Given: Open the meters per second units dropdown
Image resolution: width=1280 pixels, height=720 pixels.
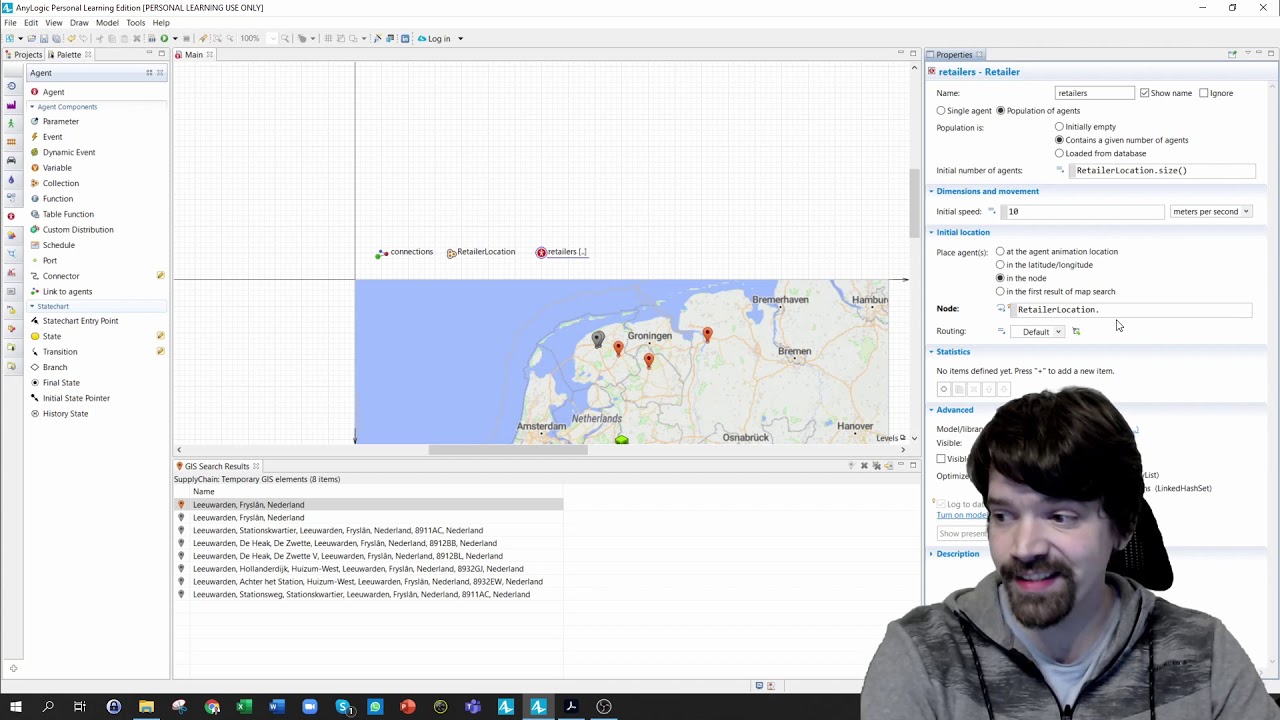Looking at the screenshot, I should pos(1211,212).
